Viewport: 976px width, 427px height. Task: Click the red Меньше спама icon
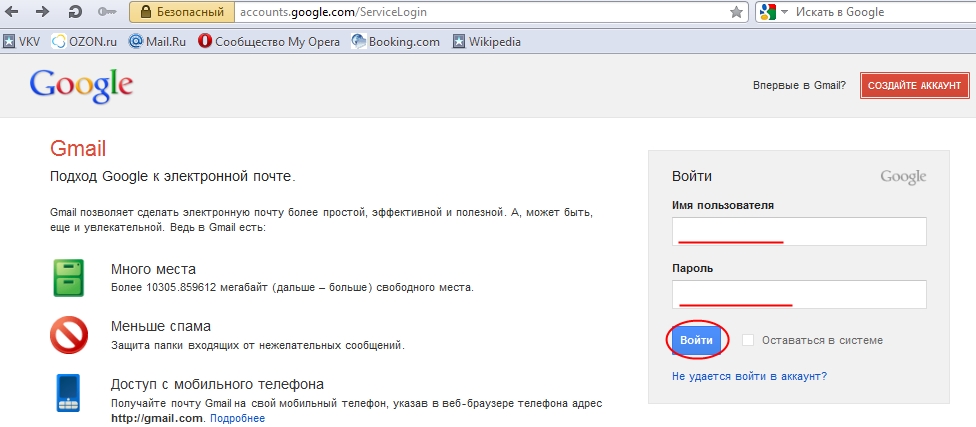69,335
